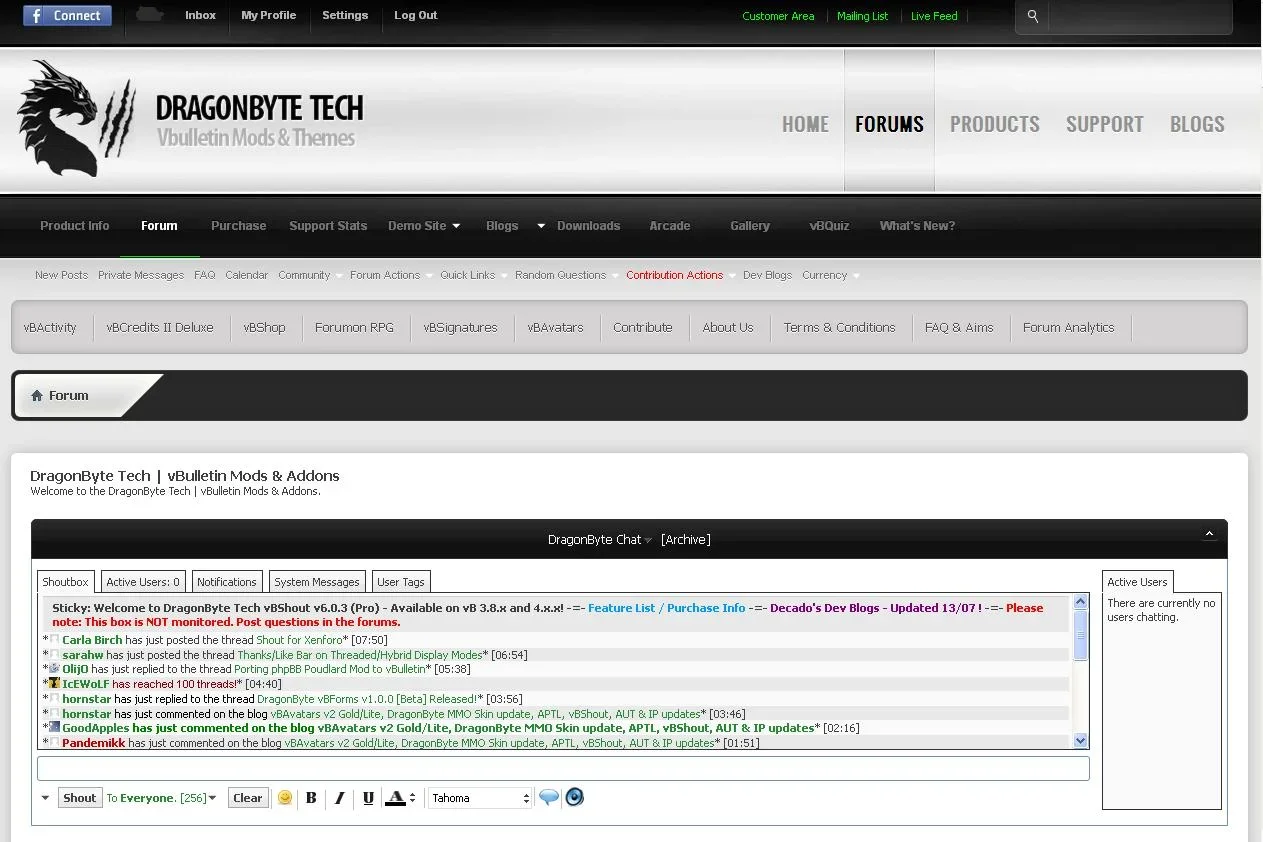Click the cloud icon beside Inbox
Viewport: 1263px width, 842px height.
tap(149, 15)
